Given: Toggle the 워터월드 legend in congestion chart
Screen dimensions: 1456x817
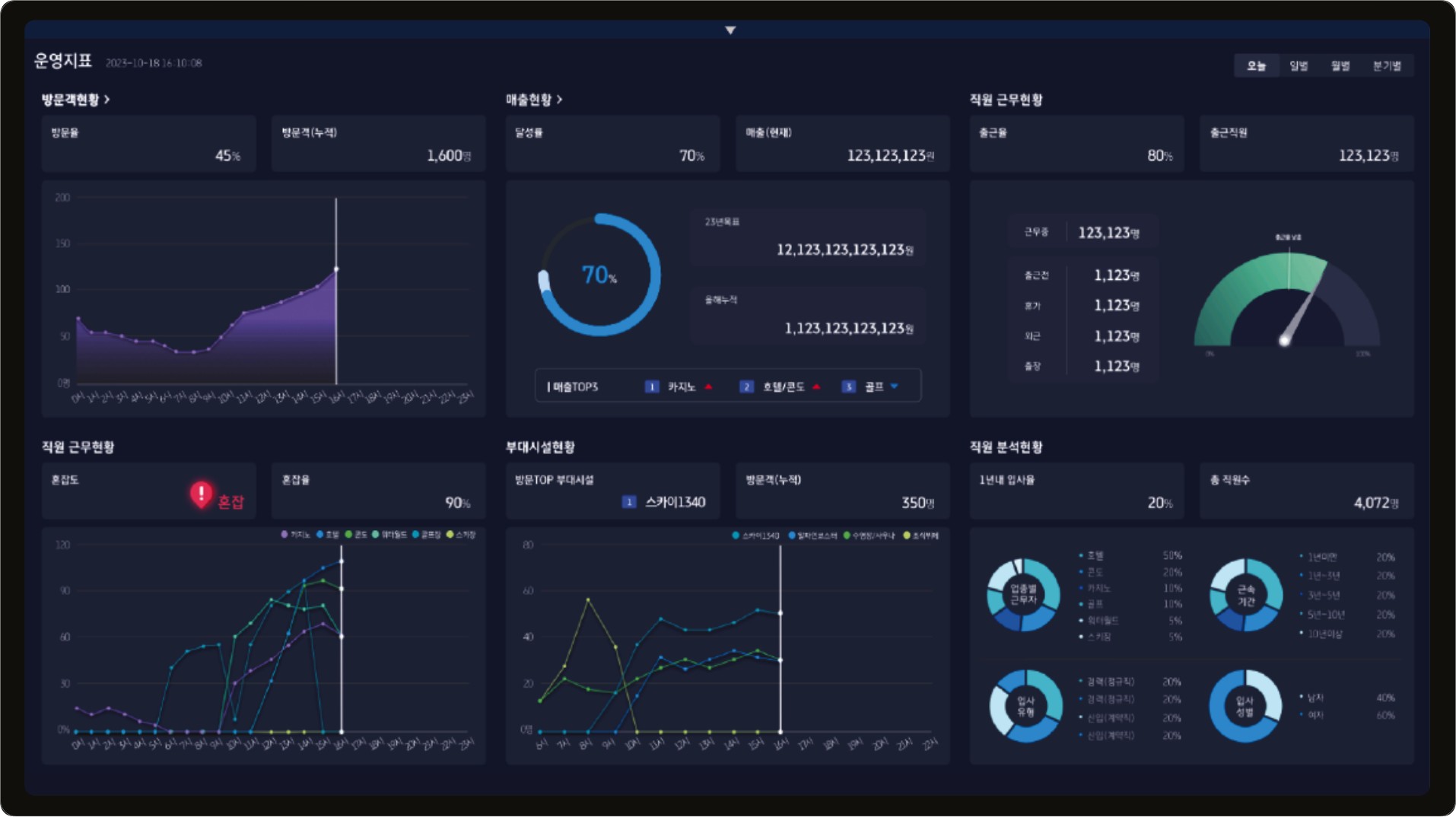Looking at the screenshot, I should pos(389,535).
